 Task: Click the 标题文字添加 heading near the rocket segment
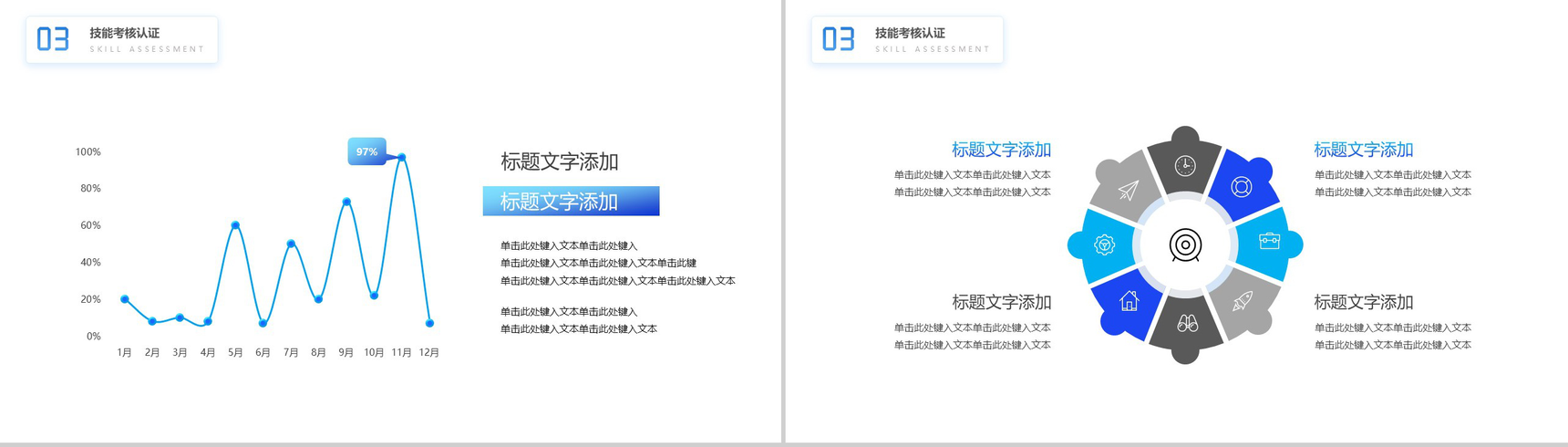pos(1363,302)
